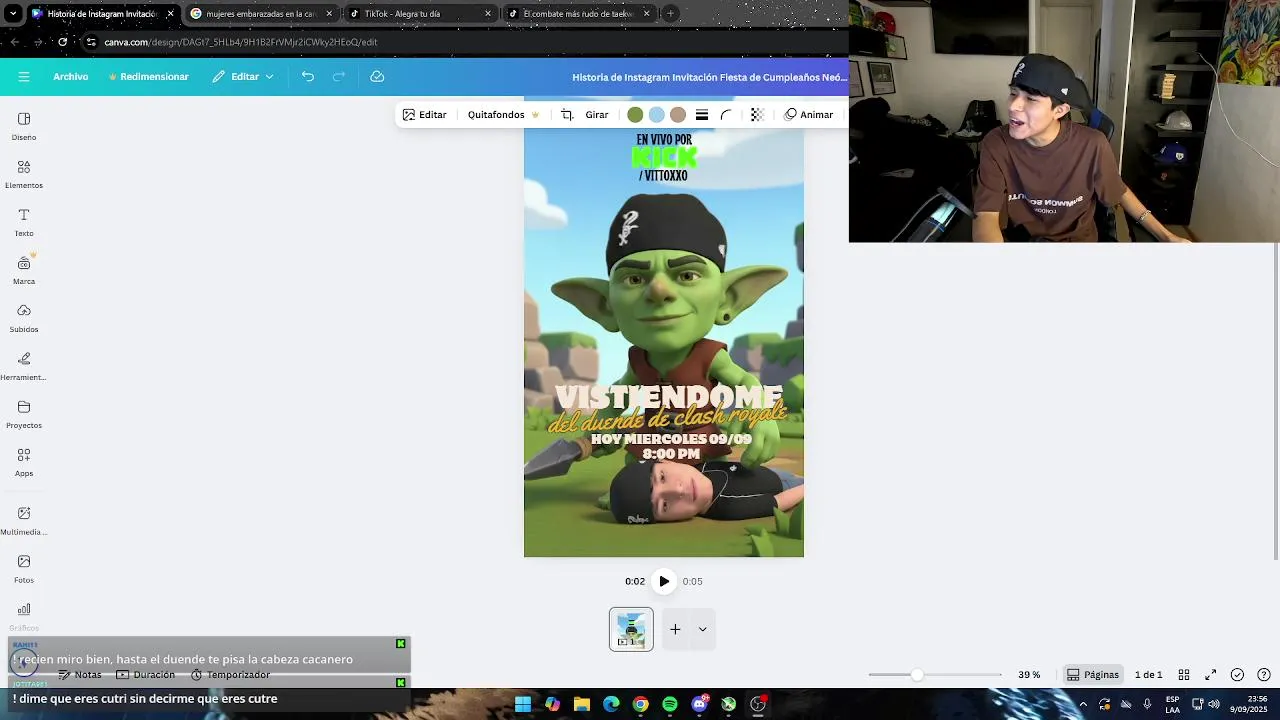This screenshot has width=1280, height=720.
Task: Open the Animar animation panel
Action: coord(809,115)
